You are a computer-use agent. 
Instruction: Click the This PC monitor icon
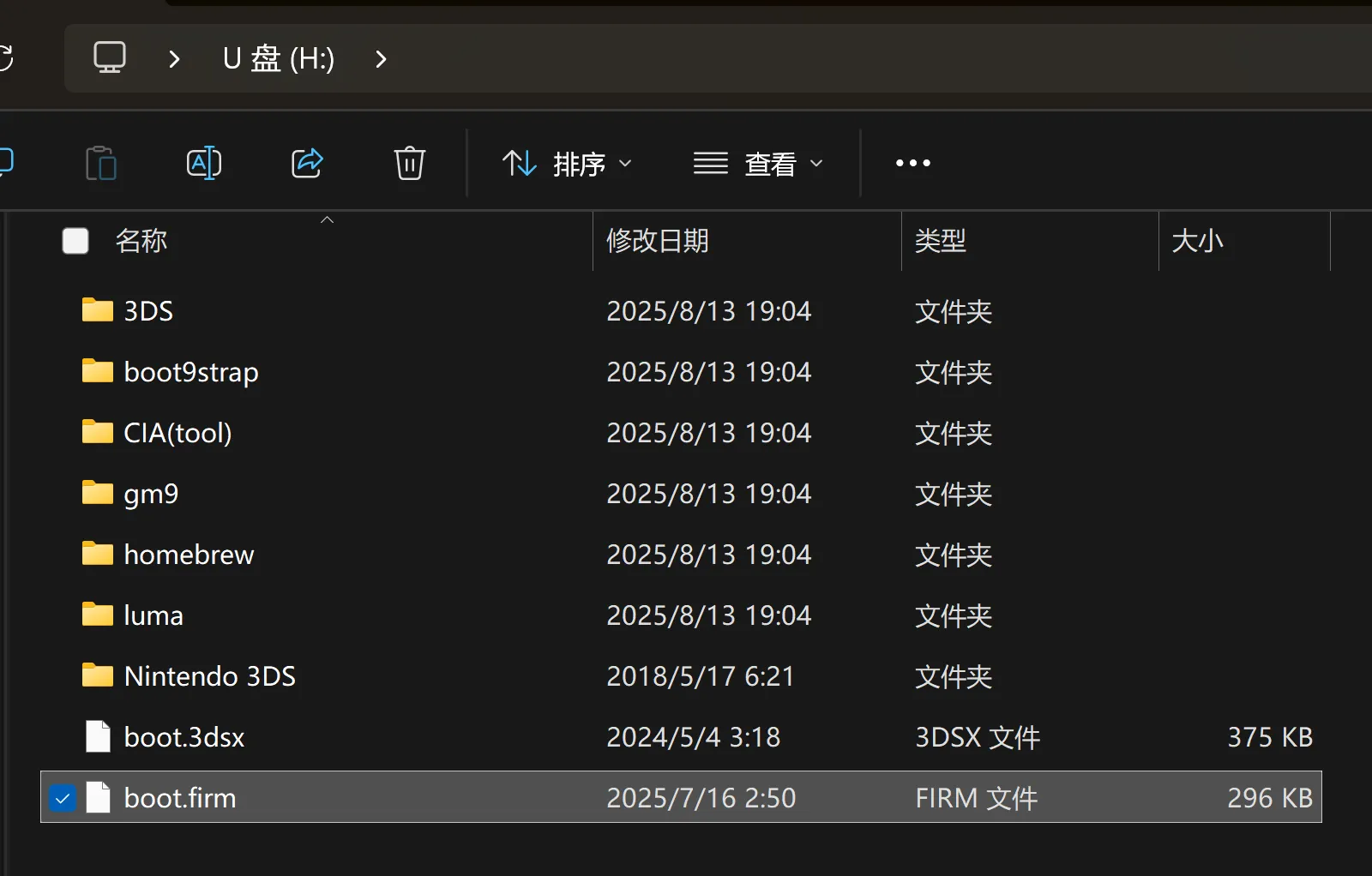pyautogui.click(x=110, y=58)
